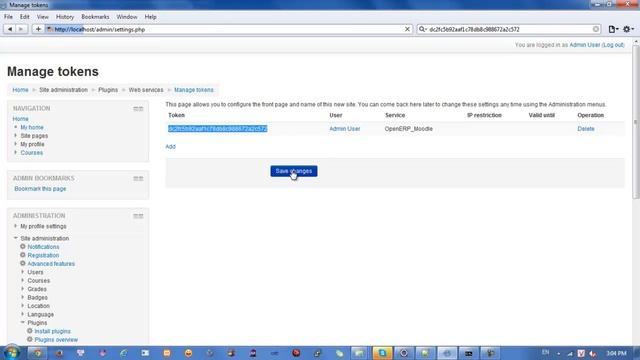This screenshot has height=360, width=640.
Task: Click the highlighted token string
Action: pos(218,129)
